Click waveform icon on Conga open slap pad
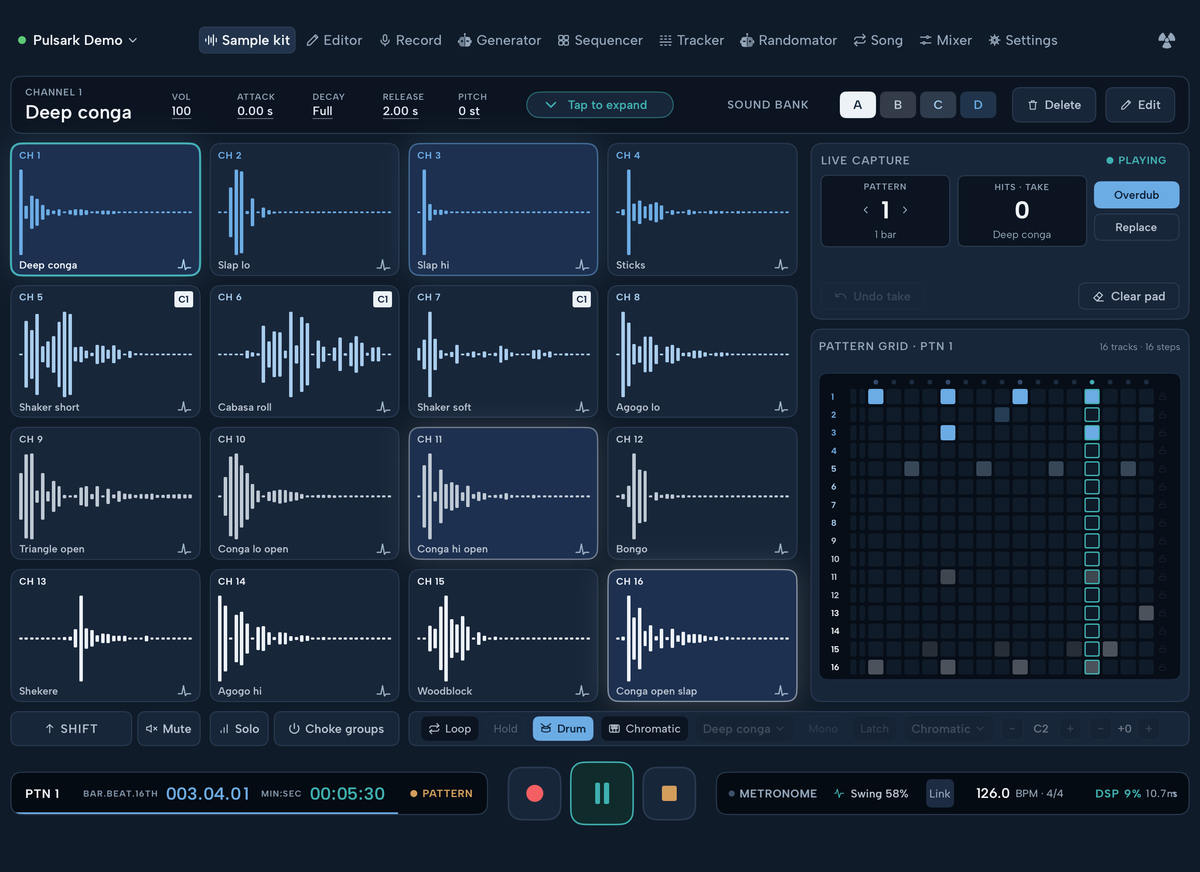The width and height of the screenshot is (1200, 872). [781, 691]
